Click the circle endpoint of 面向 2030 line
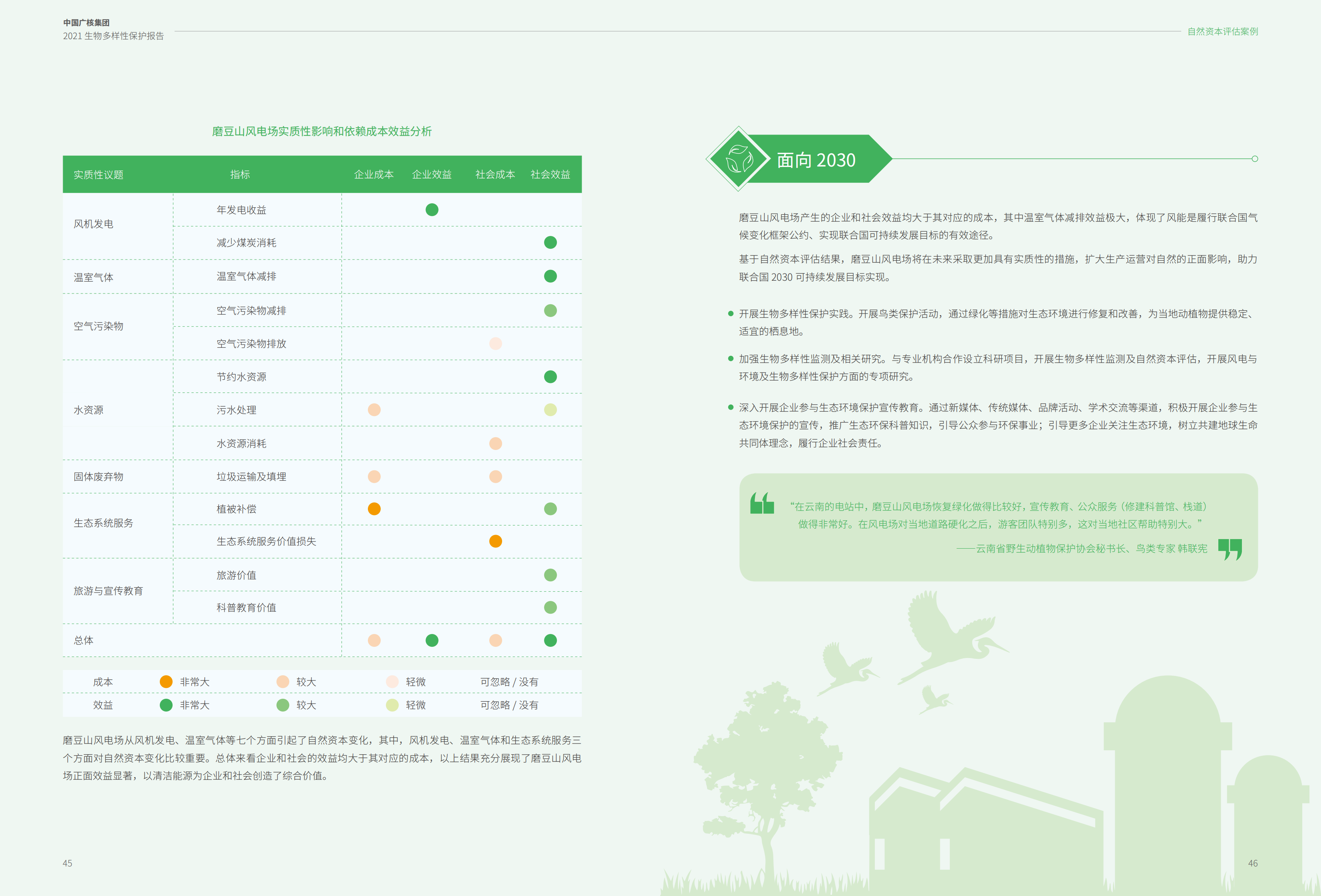The height and width of the screenshot is (896, 1321). click(x=1255, y=159)
